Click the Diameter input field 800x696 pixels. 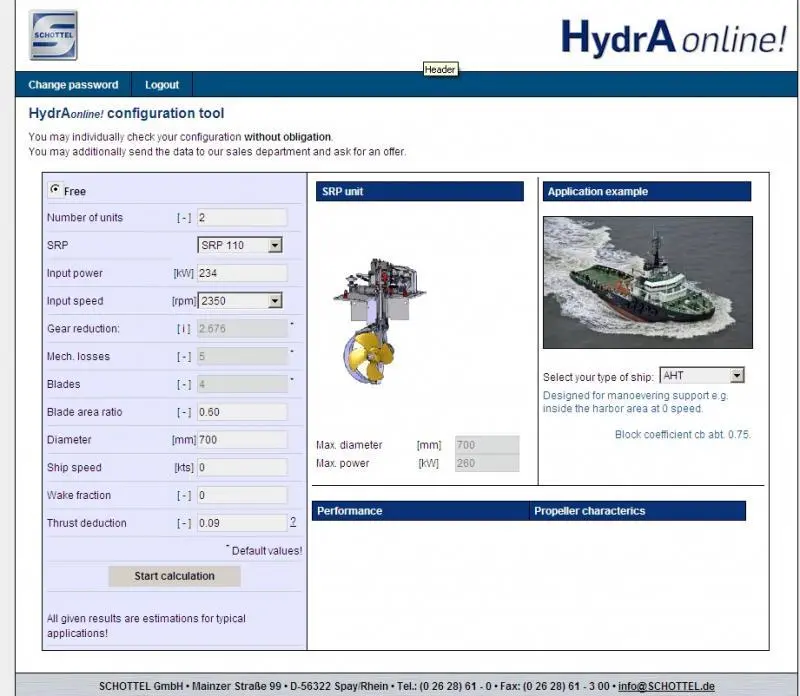(x=242, y=440)
